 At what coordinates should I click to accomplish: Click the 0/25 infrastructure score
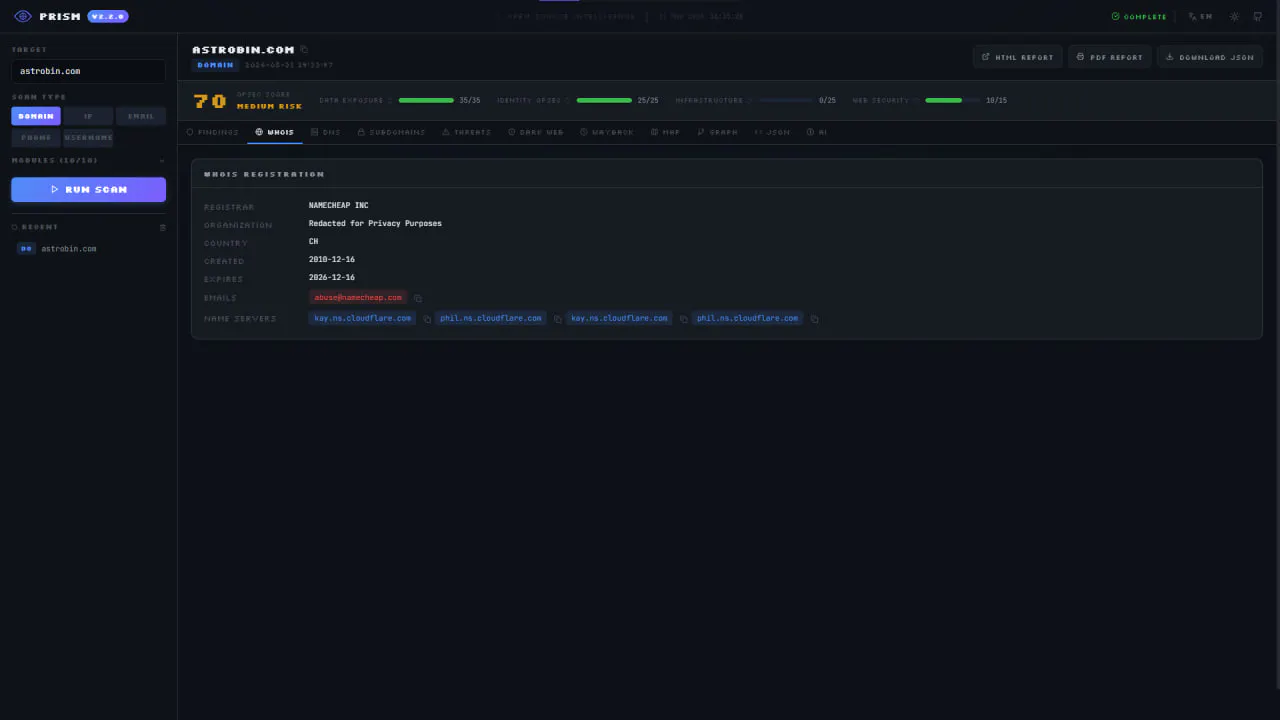827,101
